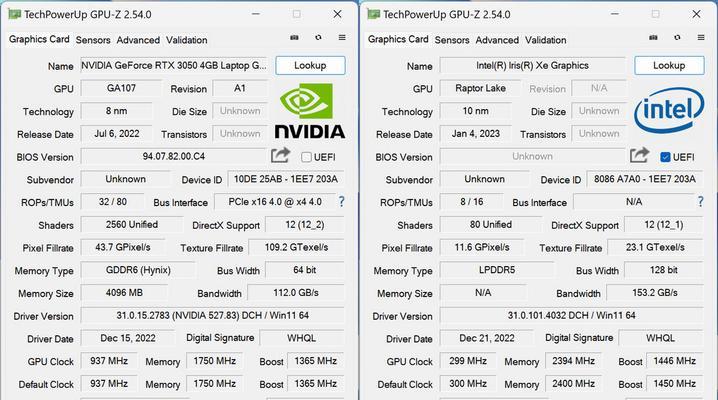The image size is (718, 400).
Task: Open the hamburger menu in Intel window
Action: coord(701,38)
